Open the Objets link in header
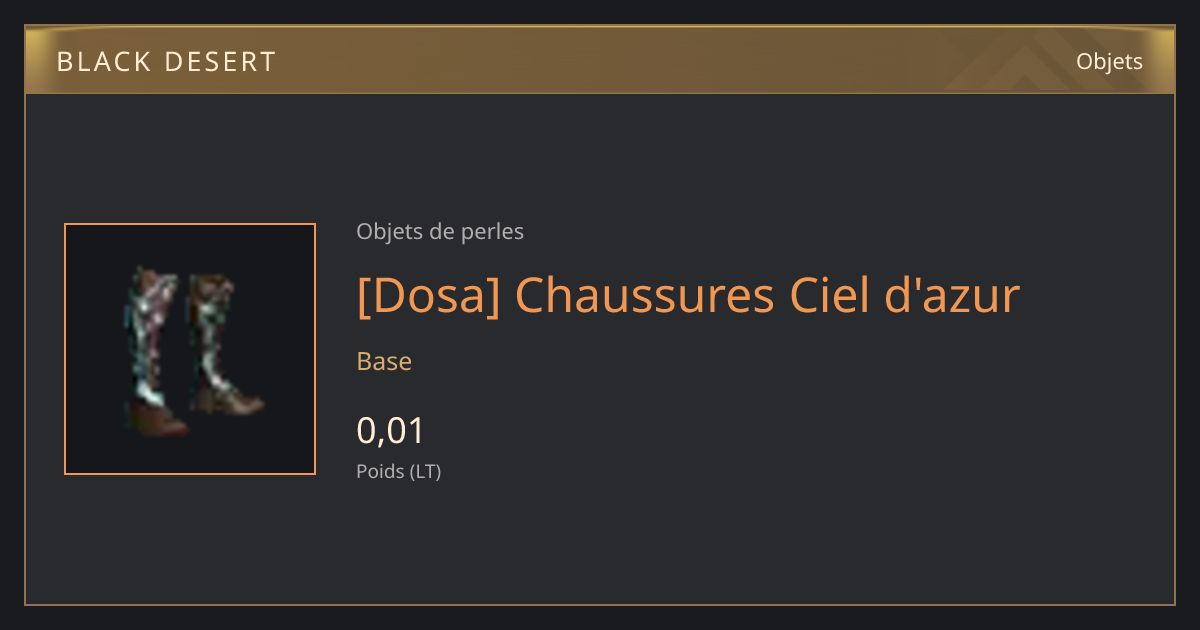 [1109, 61]
